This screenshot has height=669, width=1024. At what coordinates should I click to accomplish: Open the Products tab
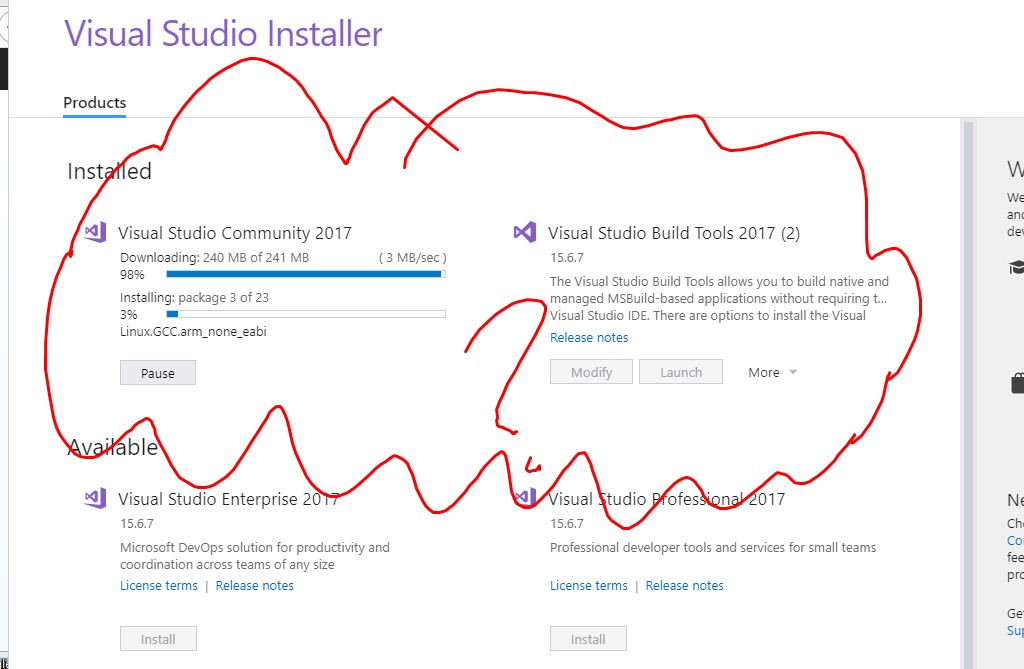tap(95, 103)
